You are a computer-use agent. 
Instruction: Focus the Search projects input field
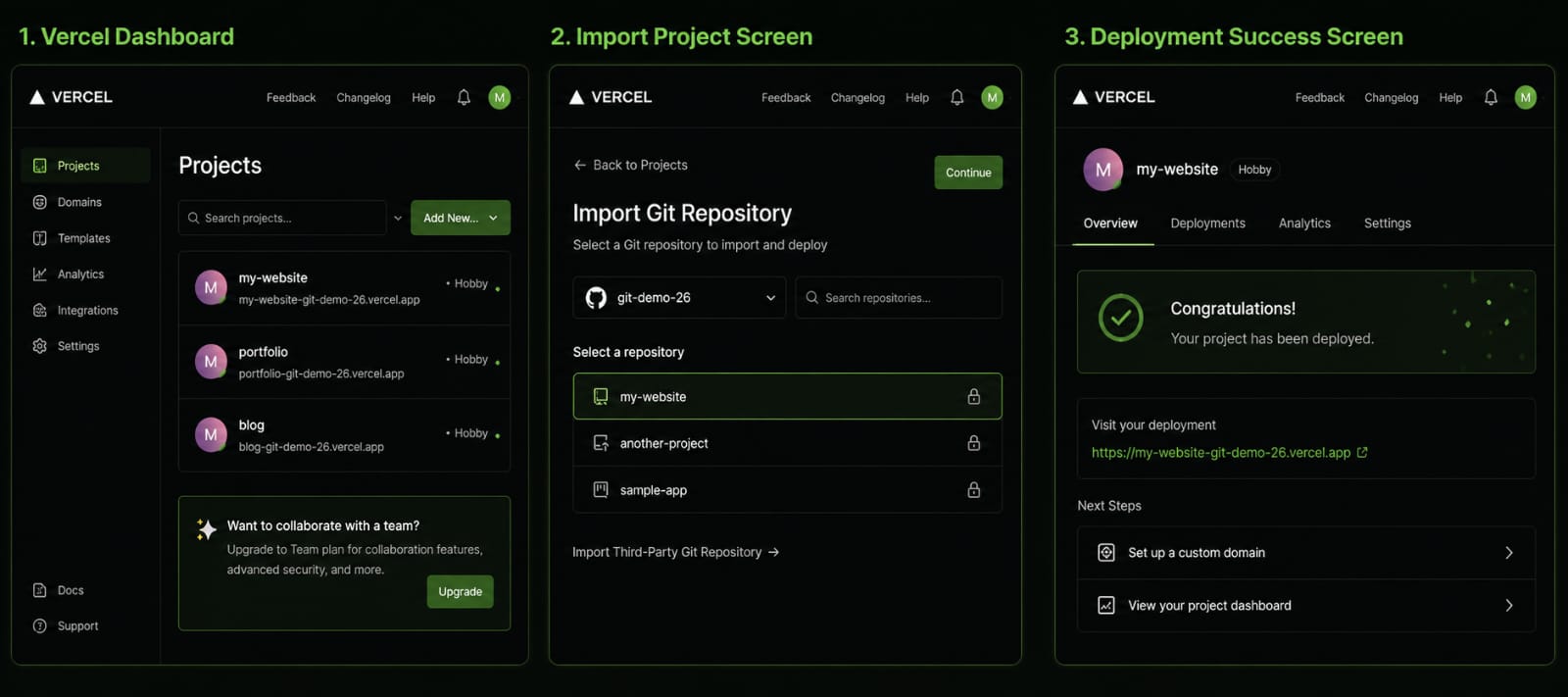coord(282,218)
